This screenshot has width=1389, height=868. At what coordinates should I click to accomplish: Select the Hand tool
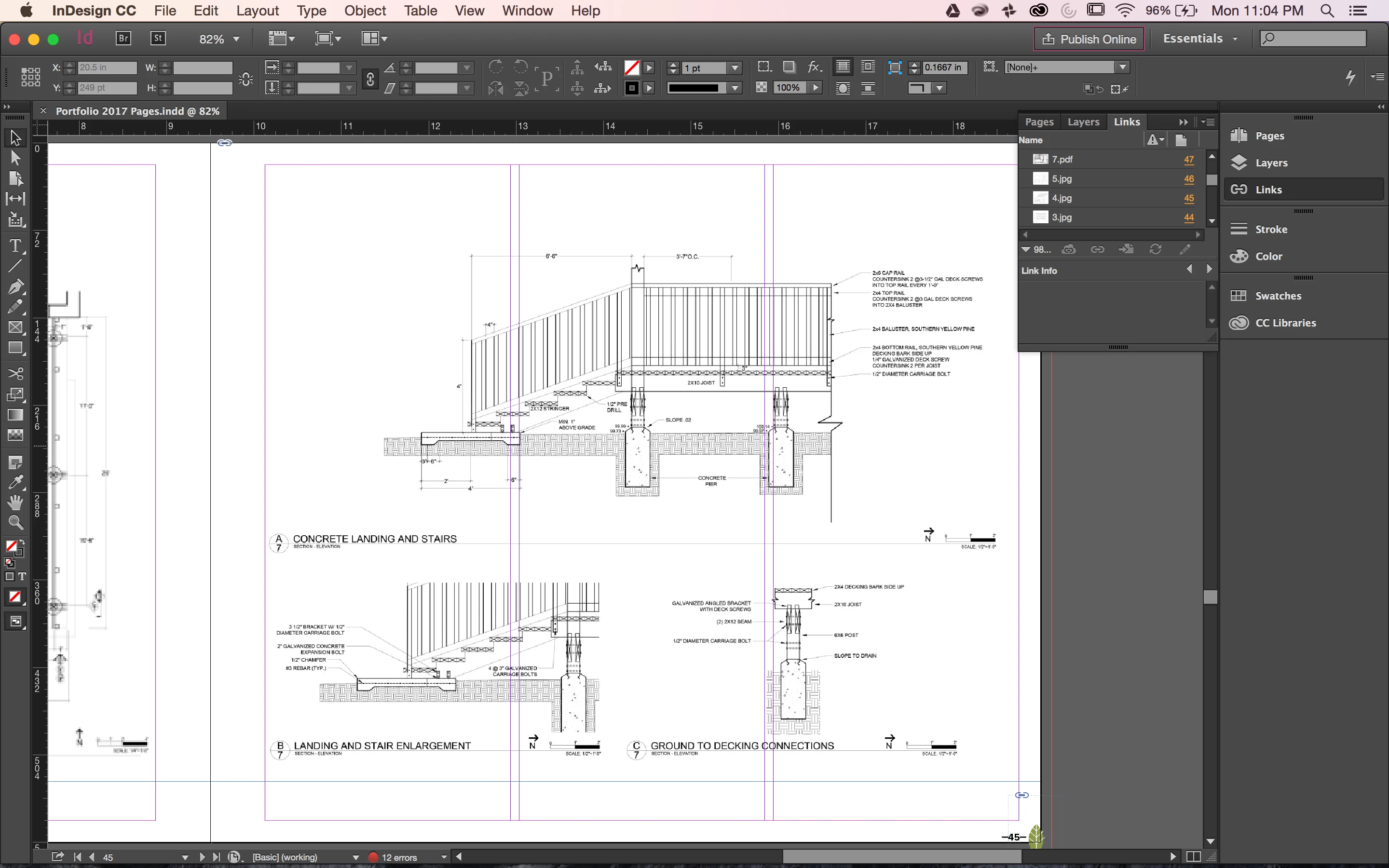pyautogui.click(x=15, y=503)
